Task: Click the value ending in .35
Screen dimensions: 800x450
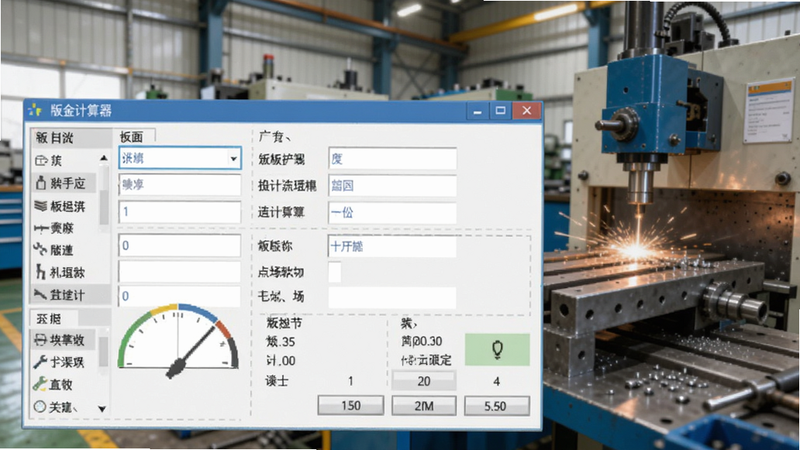Action: click(281, 341)
